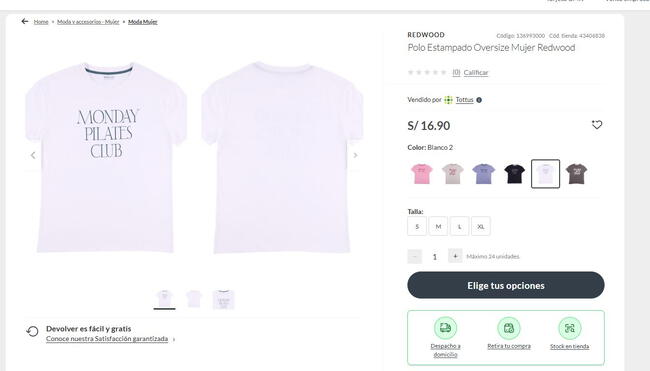Choose the black shirt color swatch
This screenshot has height=371, width=650.
[x=514, y=174]
